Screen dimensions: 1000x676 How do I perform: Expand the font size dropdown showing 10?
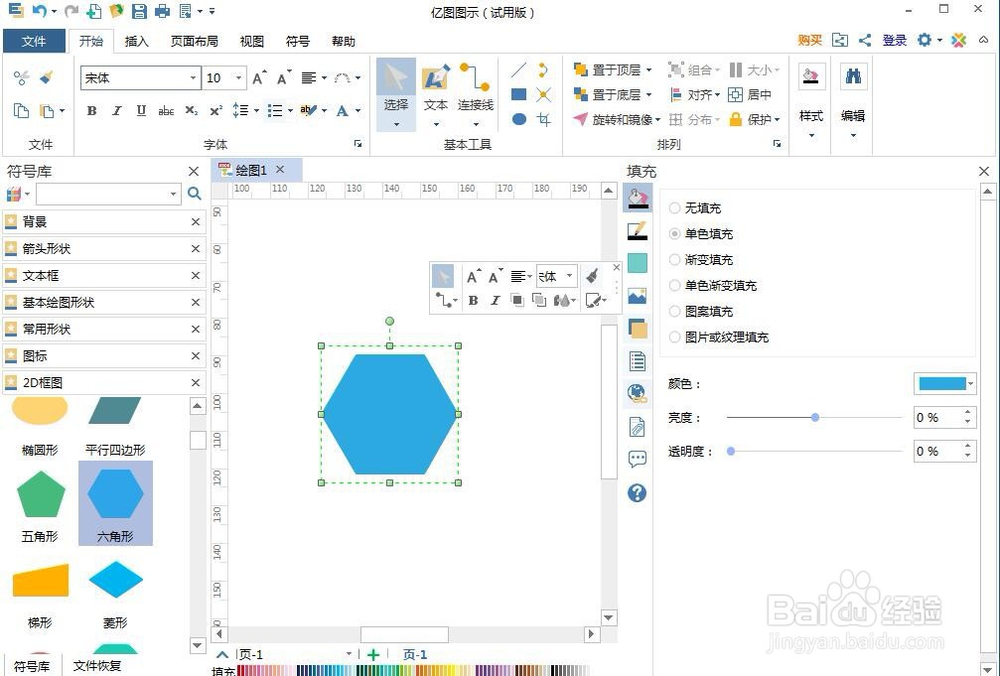click(238, 78)
